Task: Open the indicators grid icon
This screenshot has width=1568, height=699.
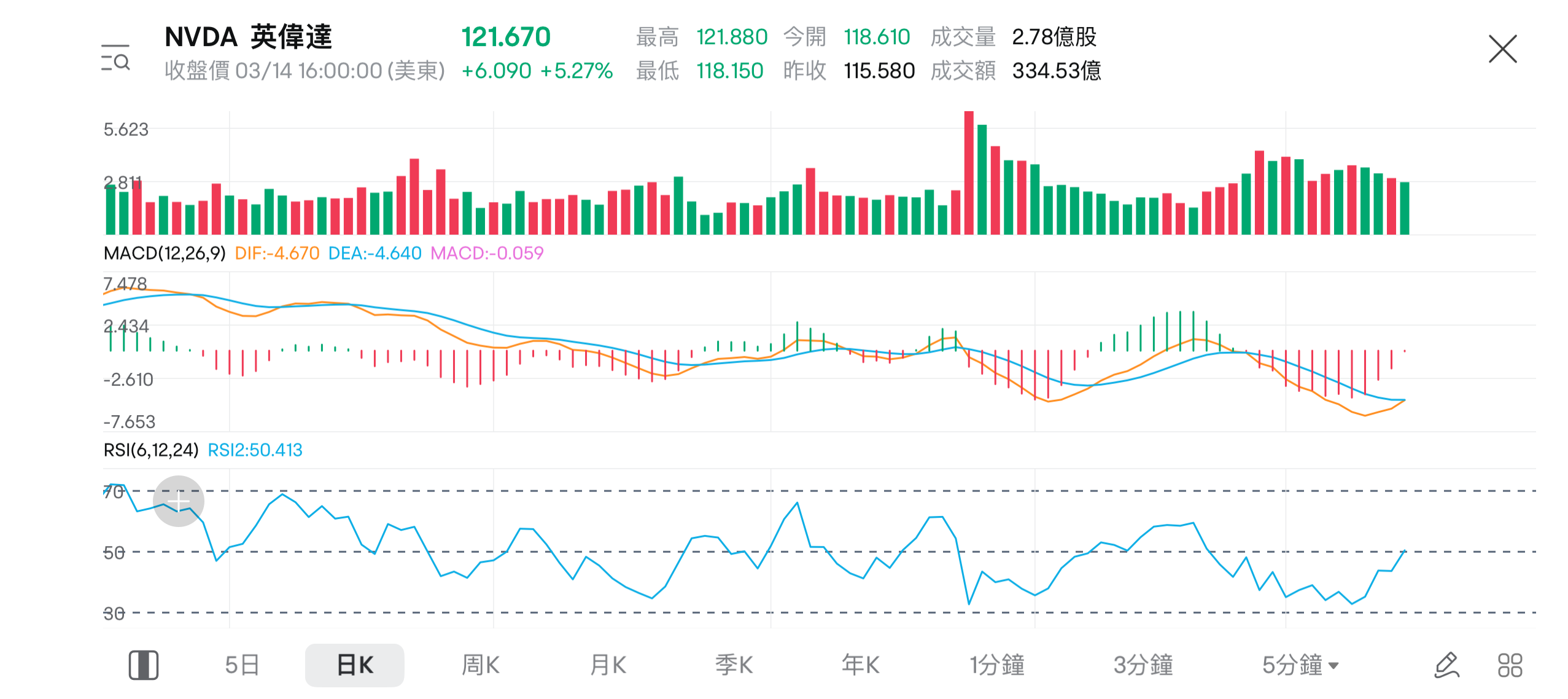Action: coord(1510,665)
